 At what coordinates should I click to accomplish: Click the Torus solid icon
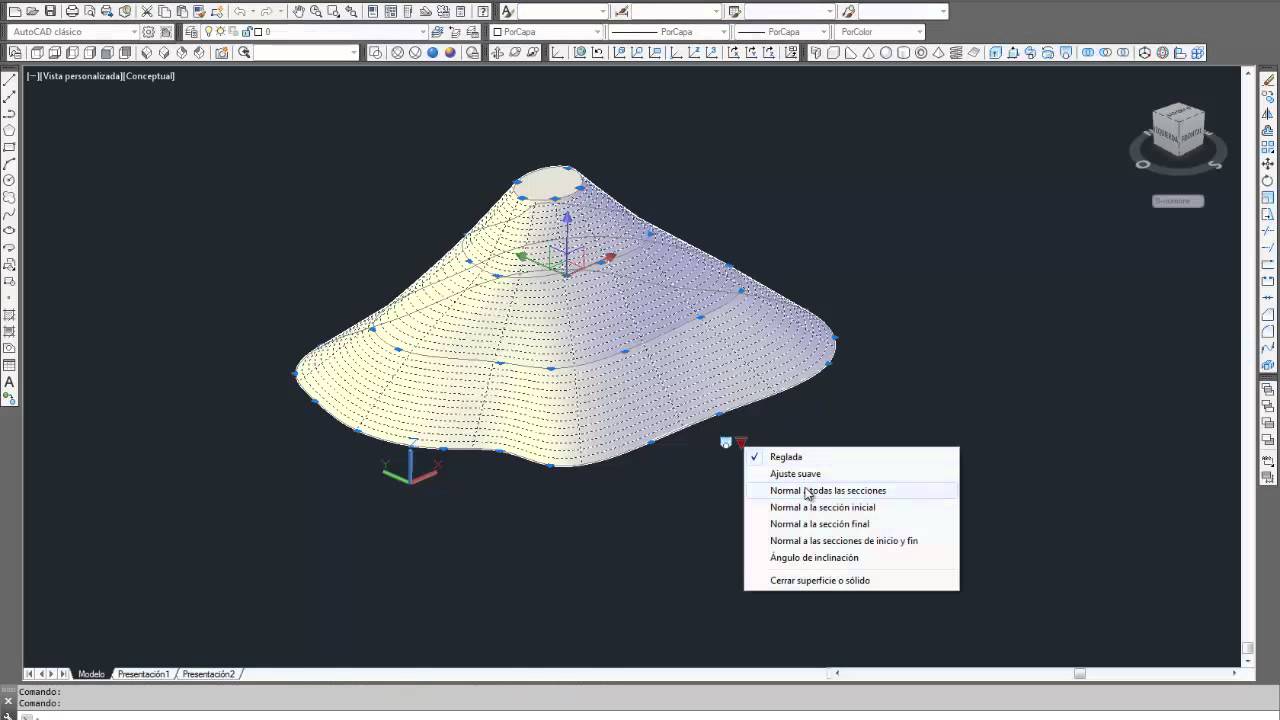pyautogui.click(x=923, y=53)
